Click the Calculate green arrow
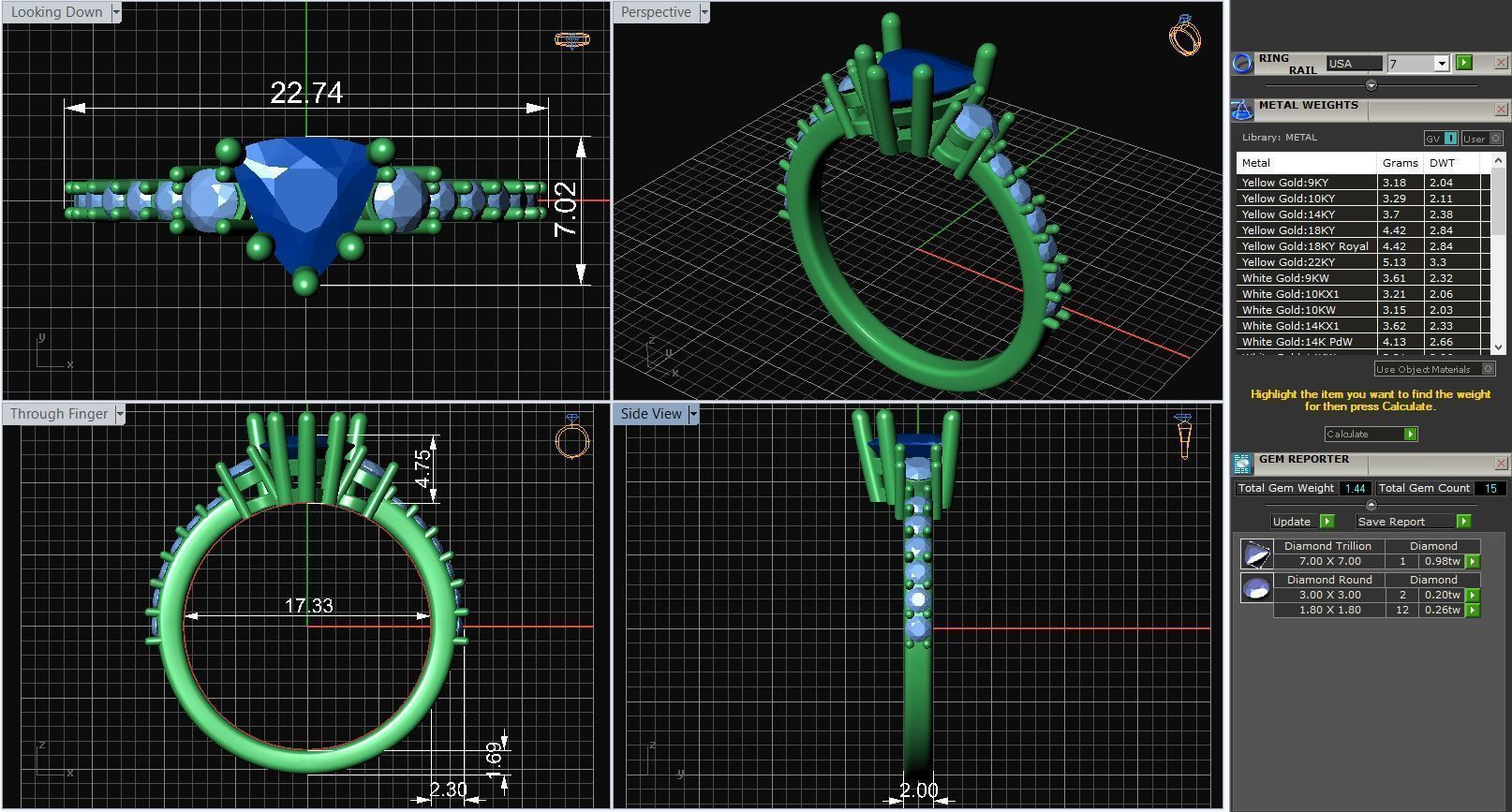The width and height of the screenshot is (1512, 812). point(1411,434)
